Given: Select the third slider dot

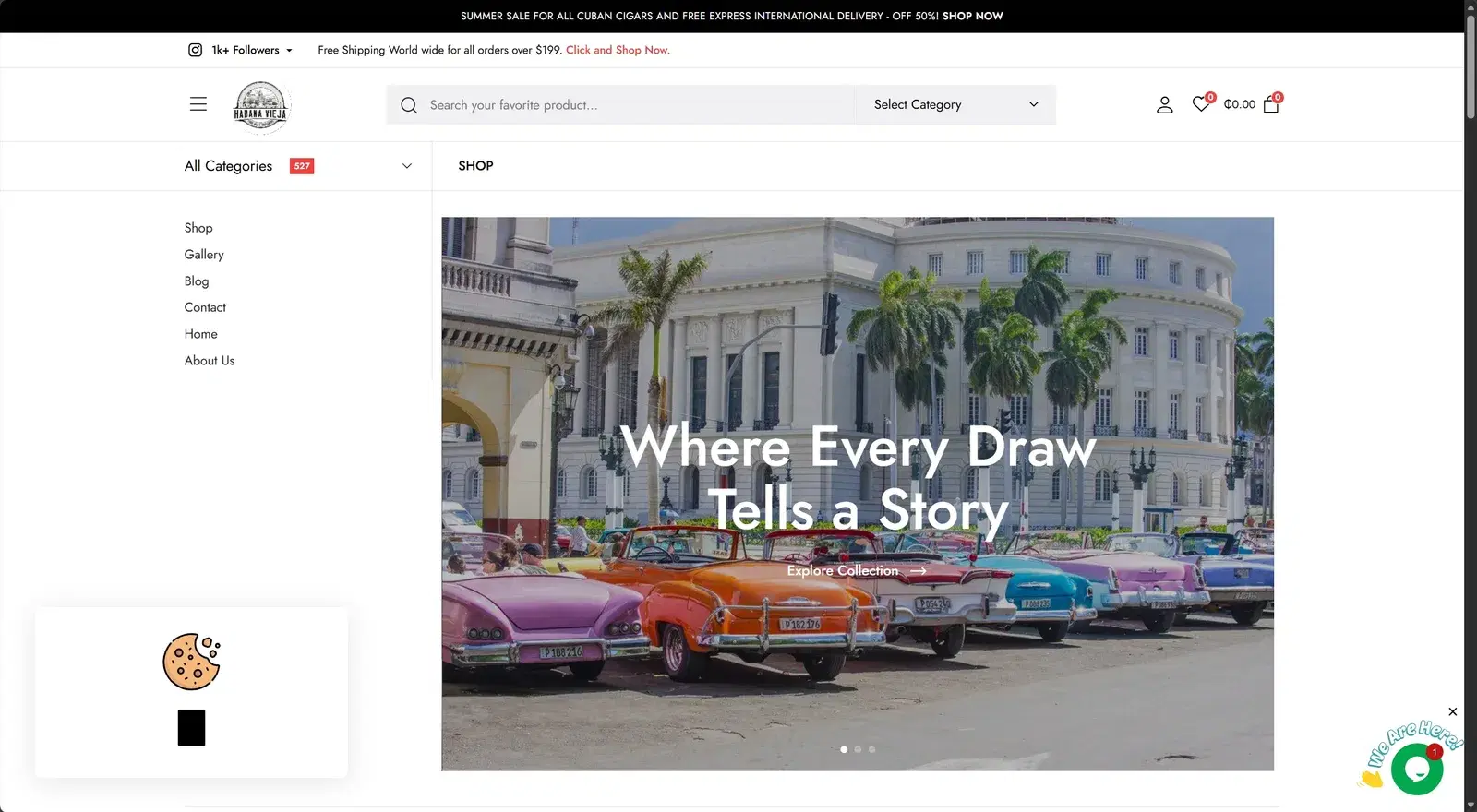Looking at the screenshot, I should pyautogui.click(x=871, y=749).
